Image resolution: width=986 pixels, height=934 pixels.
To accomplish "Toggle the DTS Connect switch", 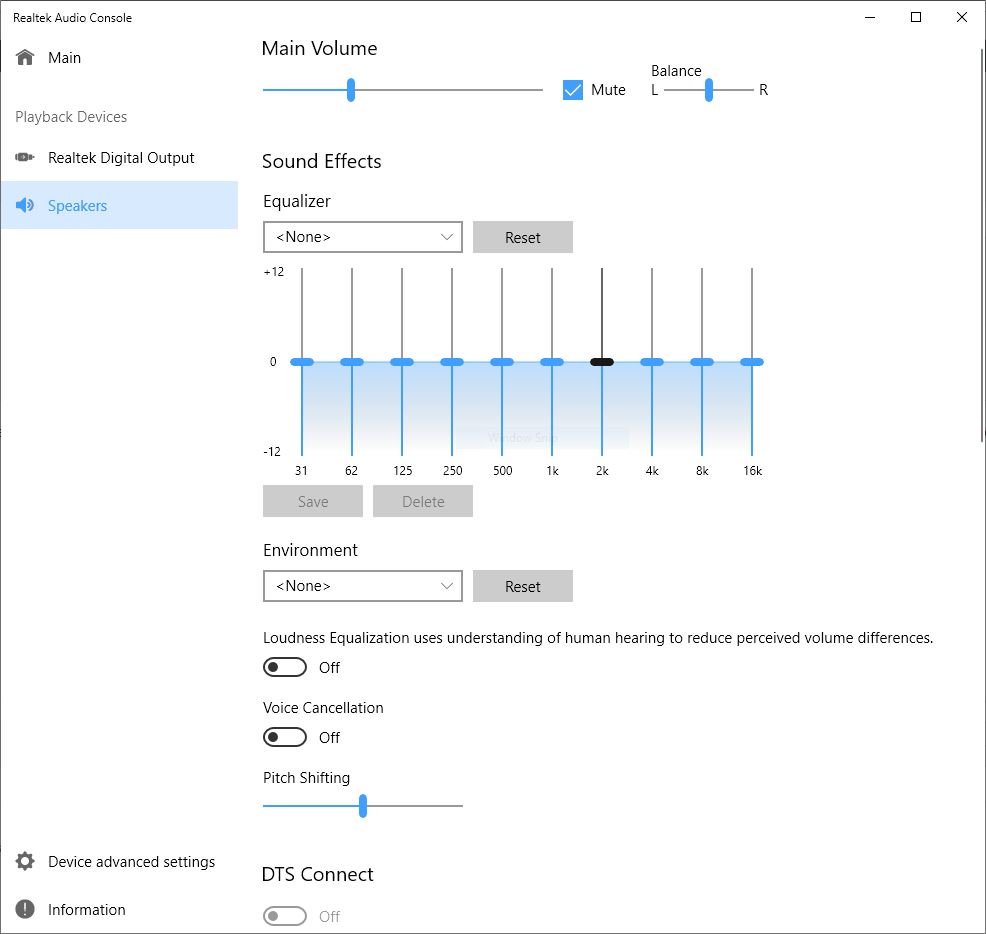I will coord(285,916).
